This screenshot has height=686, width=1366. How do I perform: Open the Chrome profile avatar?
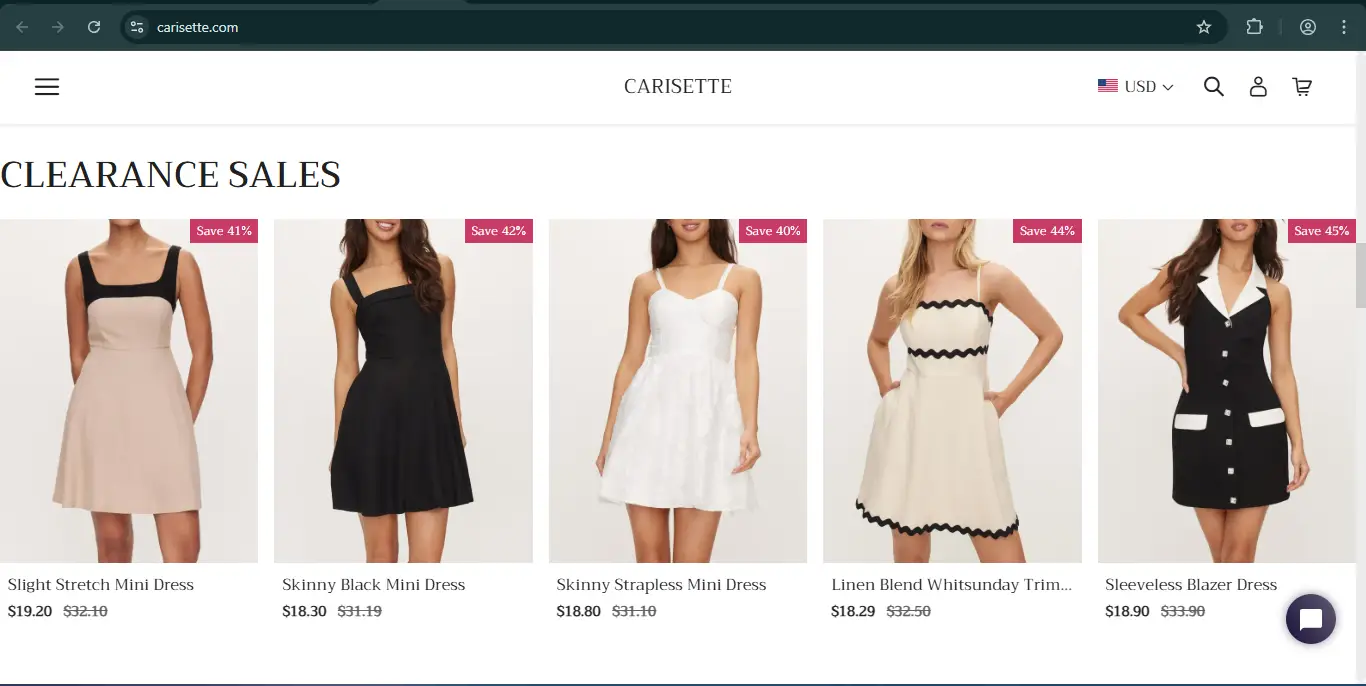coord(1307,27)
